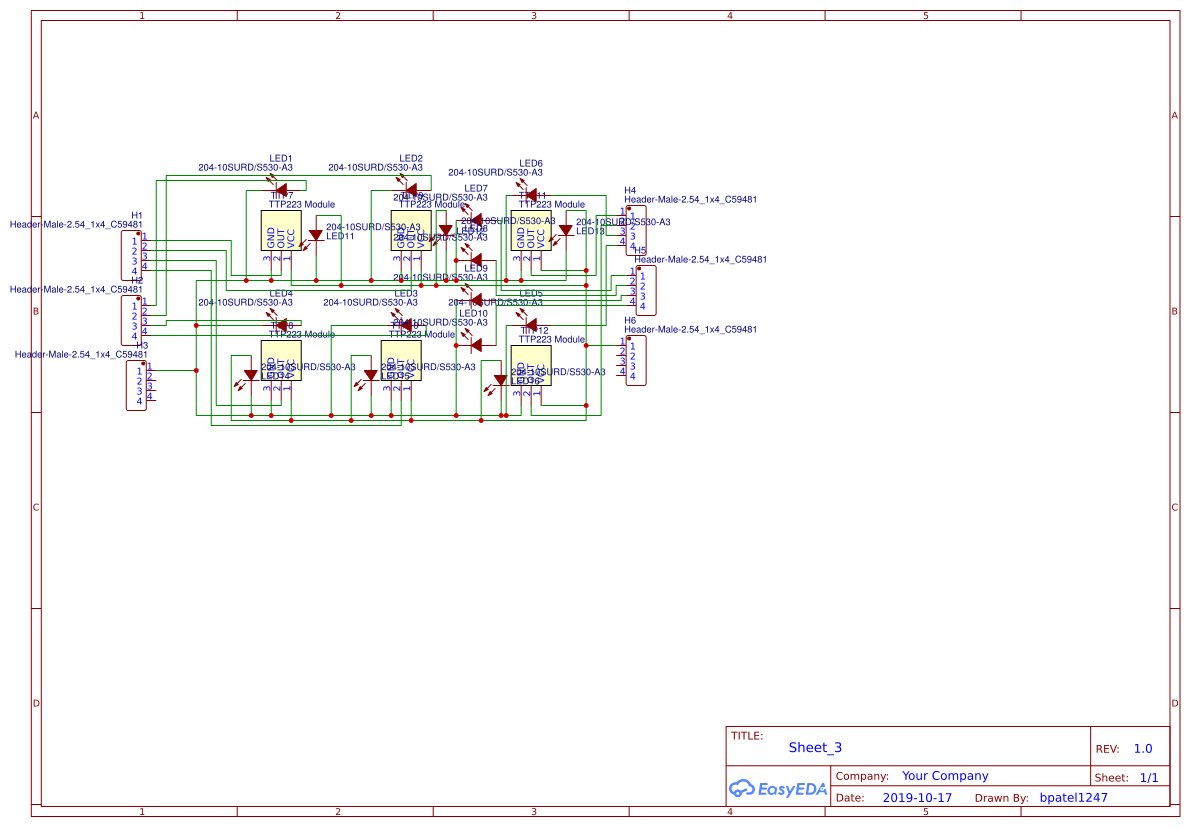This screenshot has height=827, width=1190.
Task: Select the LED11 diode next to the first module
Action: tap(314, 236)
